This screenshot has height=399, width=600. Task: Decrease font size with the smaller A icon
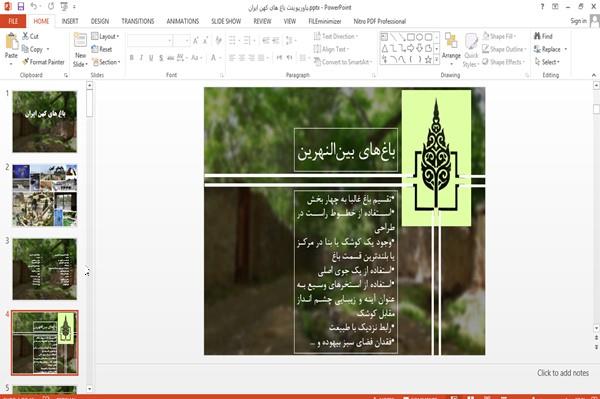coord(205,40)
